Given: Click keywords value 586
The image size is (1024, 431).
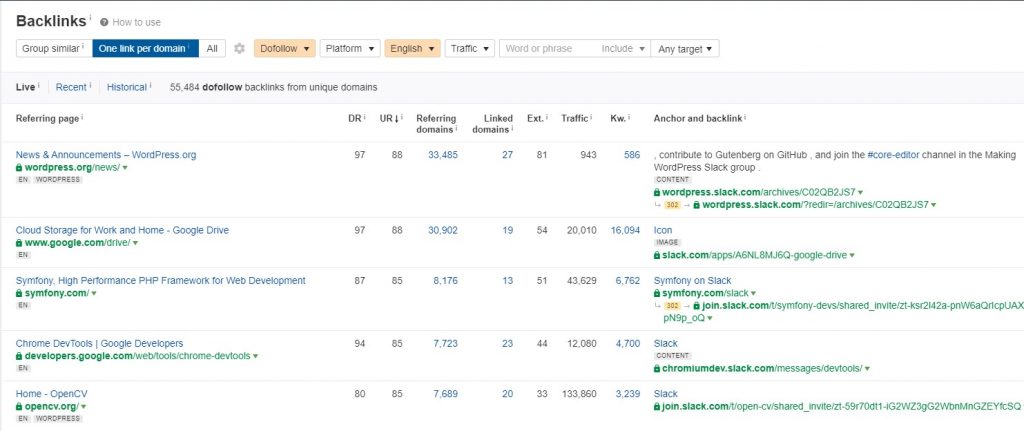Looking at the screenshot, I should coord(632,155).
